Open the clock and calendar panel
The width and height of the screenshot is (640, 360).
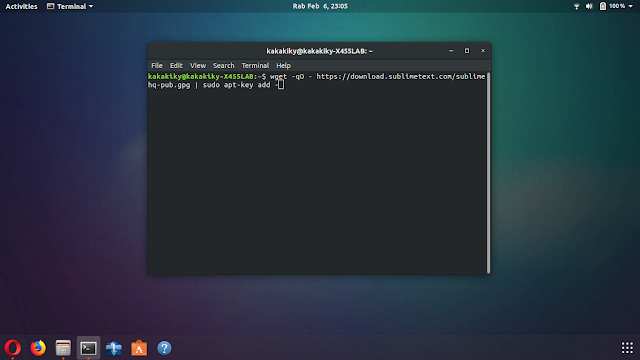(x=320, y=6)
